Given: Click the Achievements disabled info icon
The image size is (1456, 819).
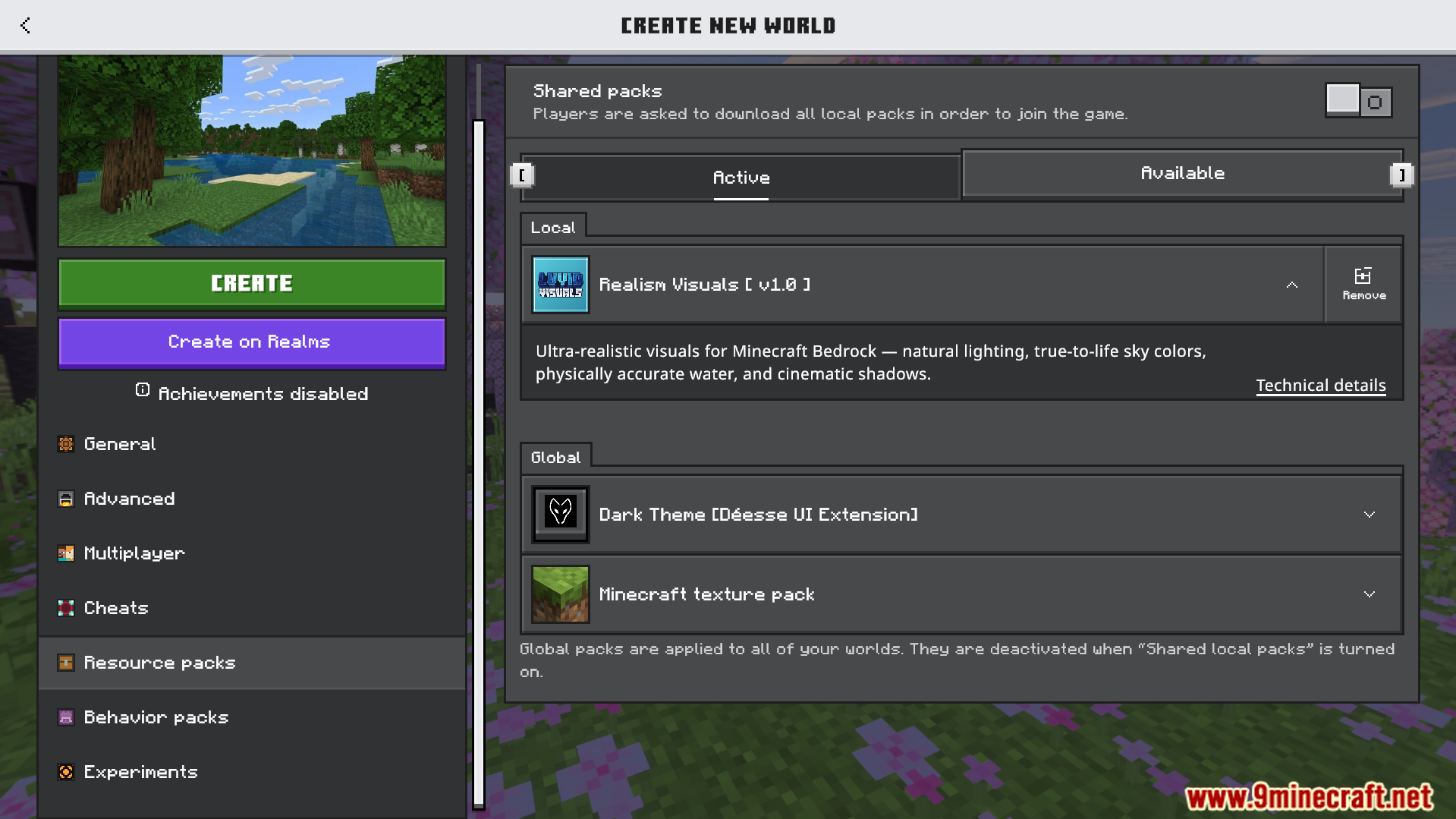Looking at the screenshot, I should coord(143,390).
